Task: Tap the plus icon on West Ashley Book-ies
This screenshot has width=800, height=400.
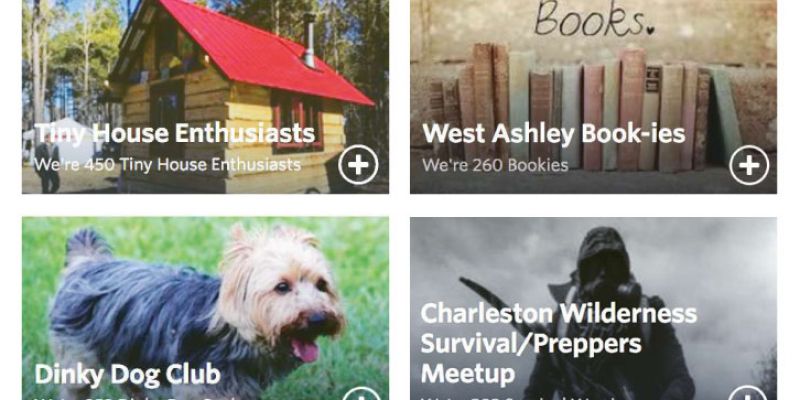Action: pyautogui.click(x=749, y=165)
